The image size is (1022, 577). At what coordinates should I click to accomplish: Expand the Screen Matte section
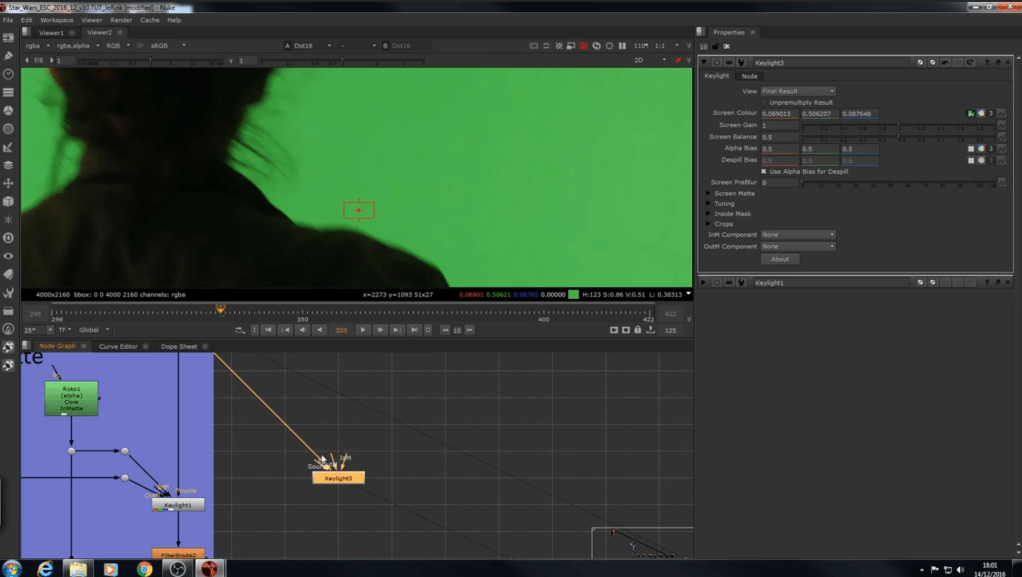[x=709, y=193]
